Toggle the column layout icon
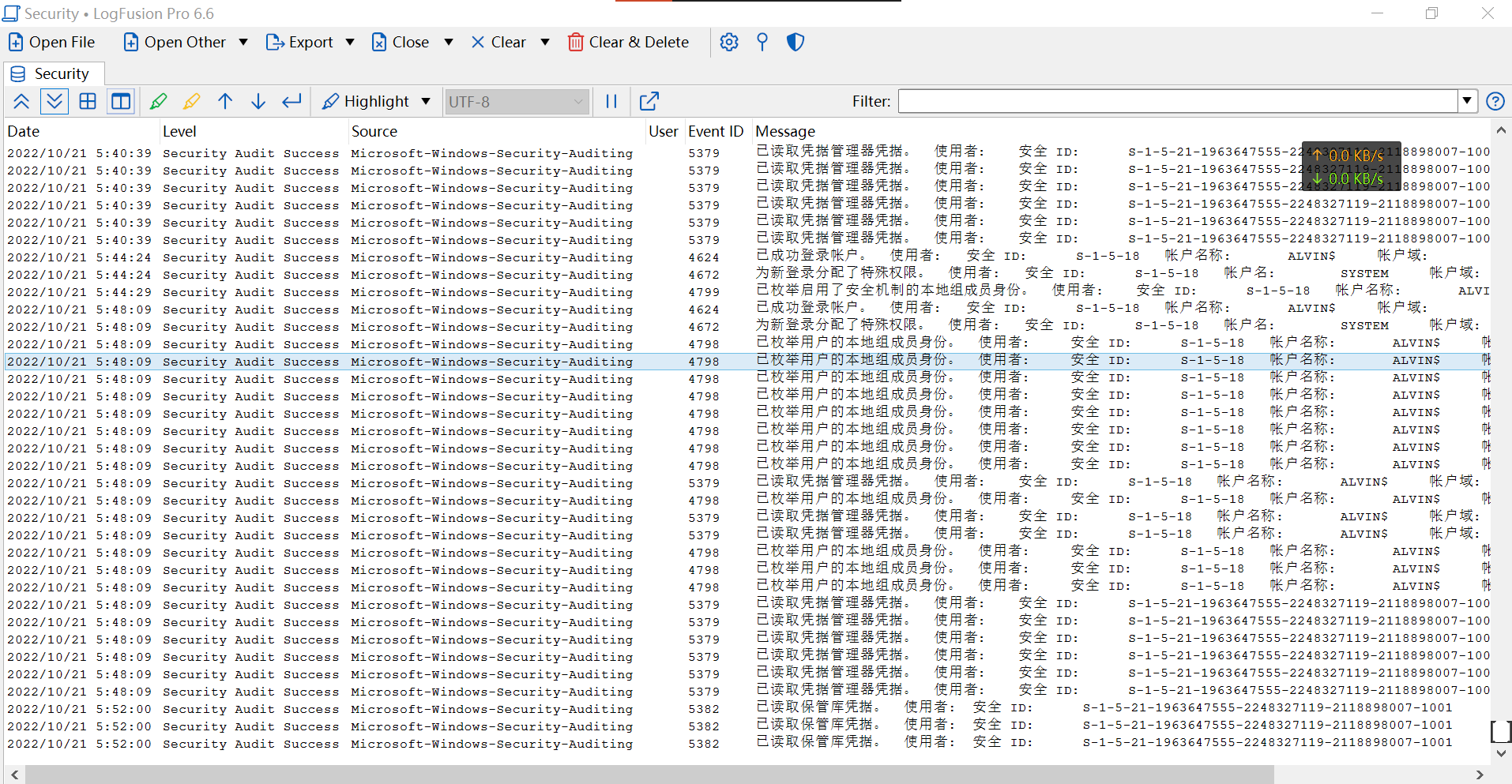Screen dimensions: 1512x784 (x=121, y=101)
